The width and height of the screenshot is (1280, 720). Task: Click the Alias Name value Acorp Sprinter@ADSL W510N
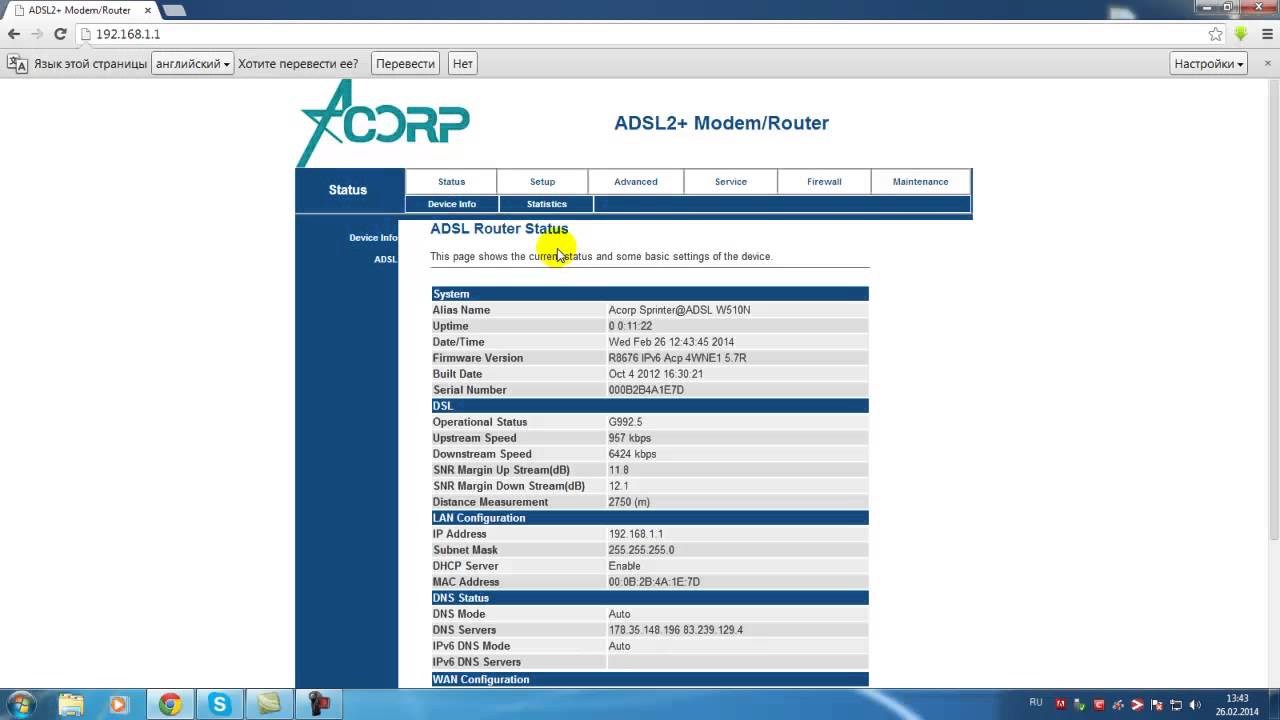click(679, 310)
